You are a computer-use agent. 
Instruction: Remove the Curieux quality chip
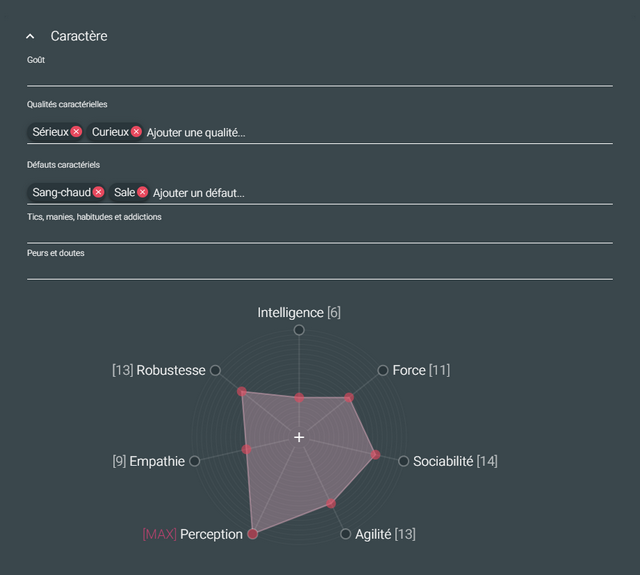pos(136,132)
